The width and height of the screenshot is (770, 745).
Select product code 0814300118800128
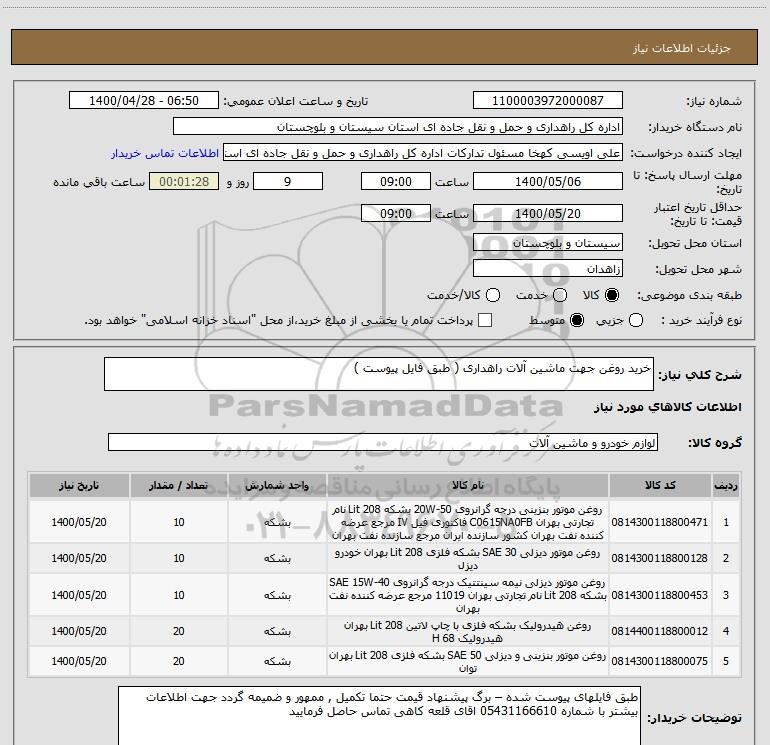[660, 558]
